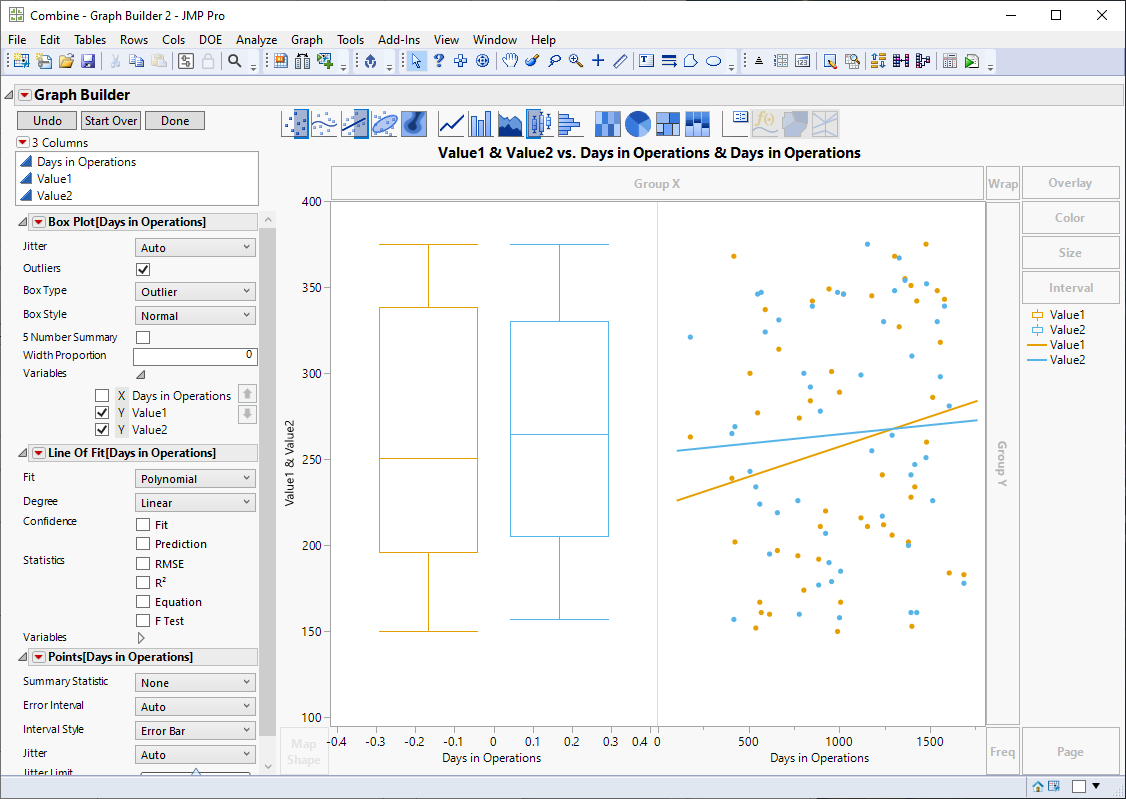Select the Area chart element icon
Image resolution: width=1126 pixels, height=799 pixels.
511,124
